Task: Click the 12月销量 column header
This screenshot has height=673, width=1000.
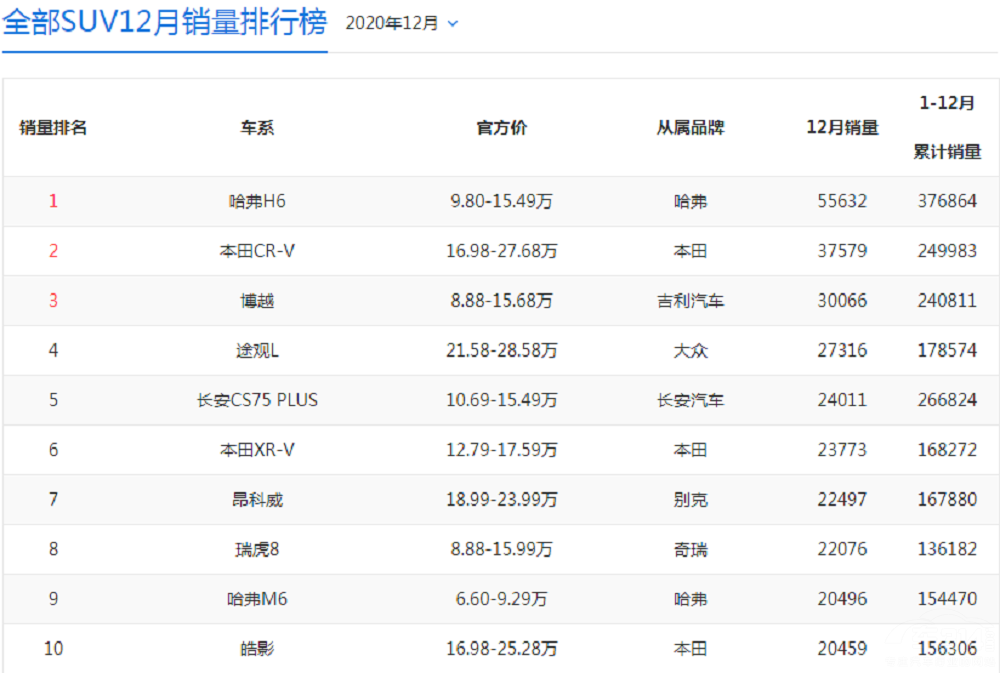Action: [x=842, y=128]
